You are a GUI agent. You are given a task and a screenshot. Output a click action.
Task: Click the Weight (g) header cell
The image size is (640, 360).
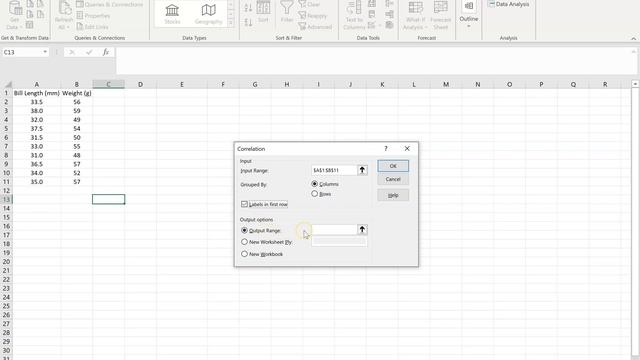[76, 93]
